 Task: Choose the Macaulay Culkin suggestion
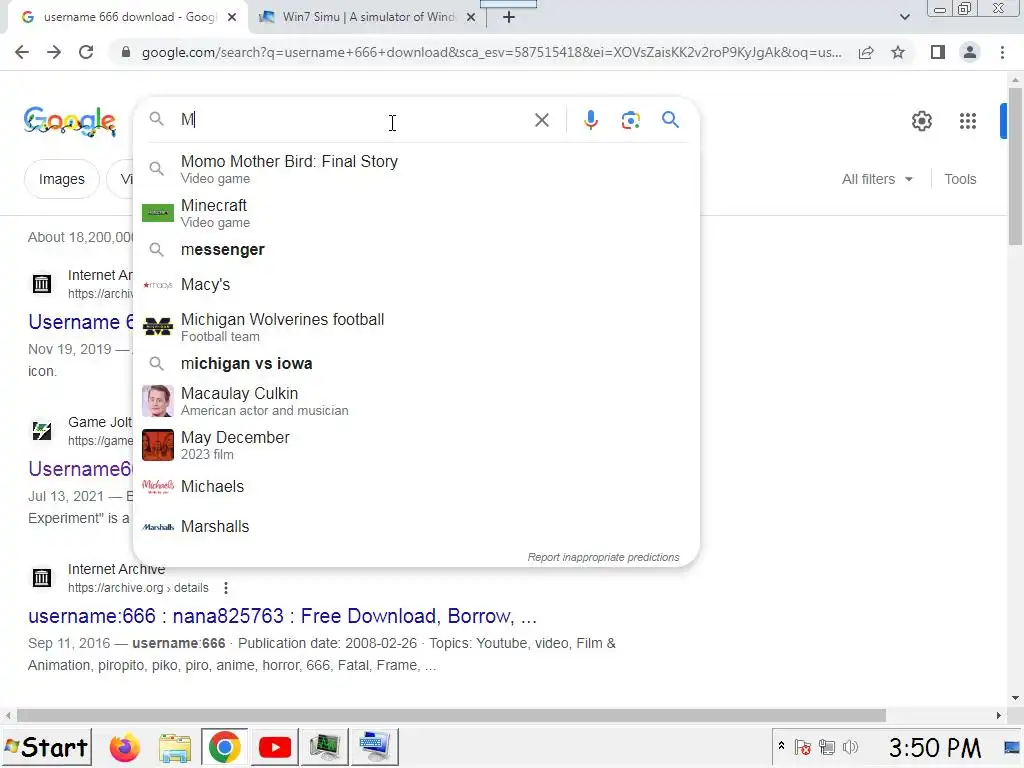[x=416, y=401]
